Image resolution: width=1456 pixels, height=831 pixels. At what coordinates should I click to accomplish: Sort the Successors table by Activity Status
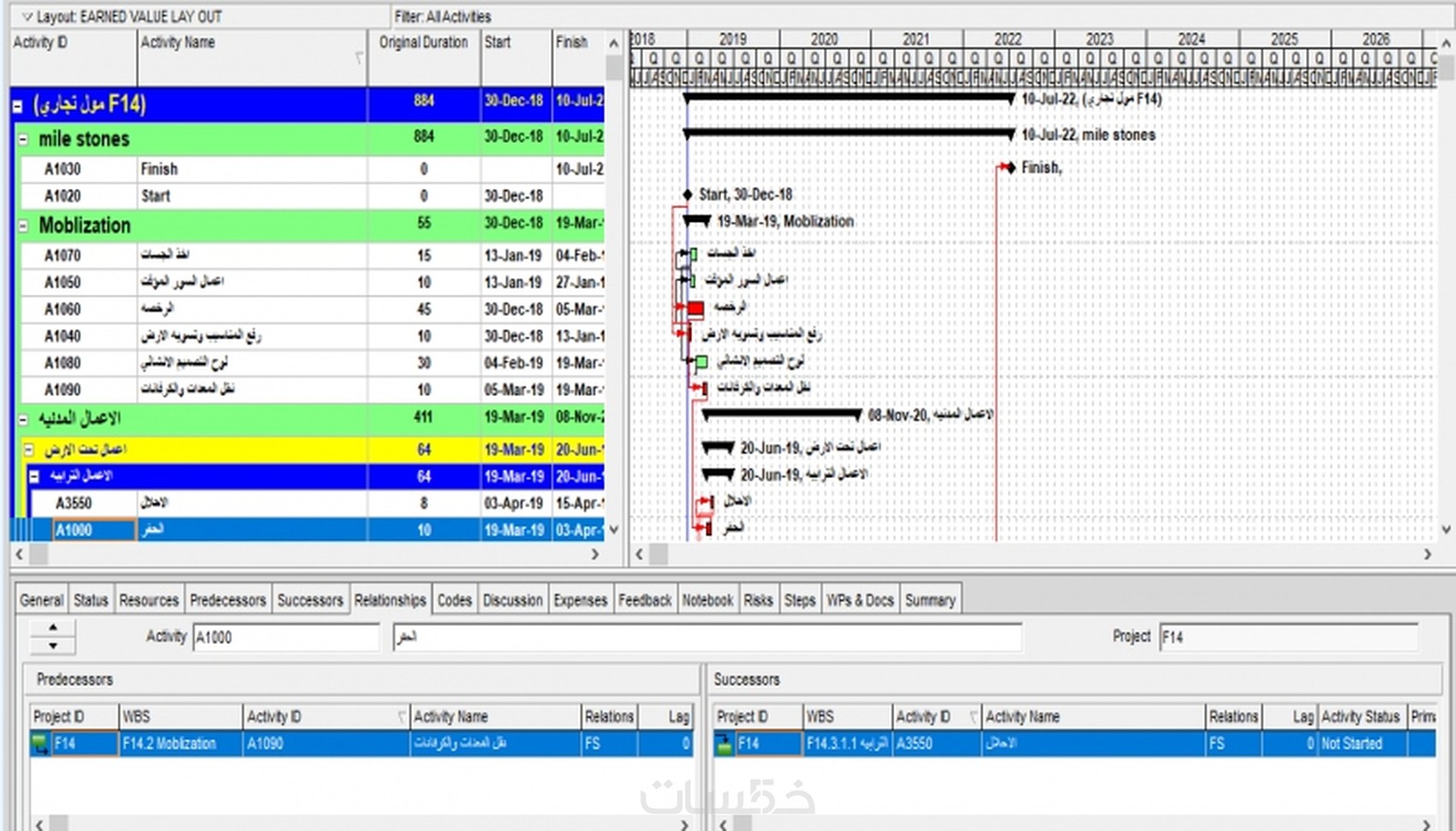[1363, 716]
